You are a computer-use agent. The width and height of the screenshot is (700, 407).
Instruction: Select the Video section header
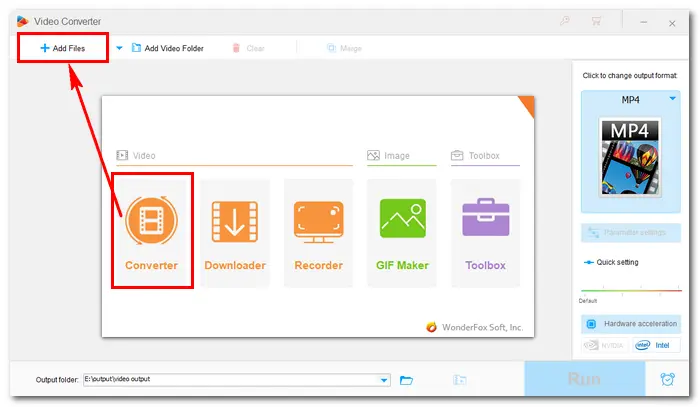tap(136, 155)
